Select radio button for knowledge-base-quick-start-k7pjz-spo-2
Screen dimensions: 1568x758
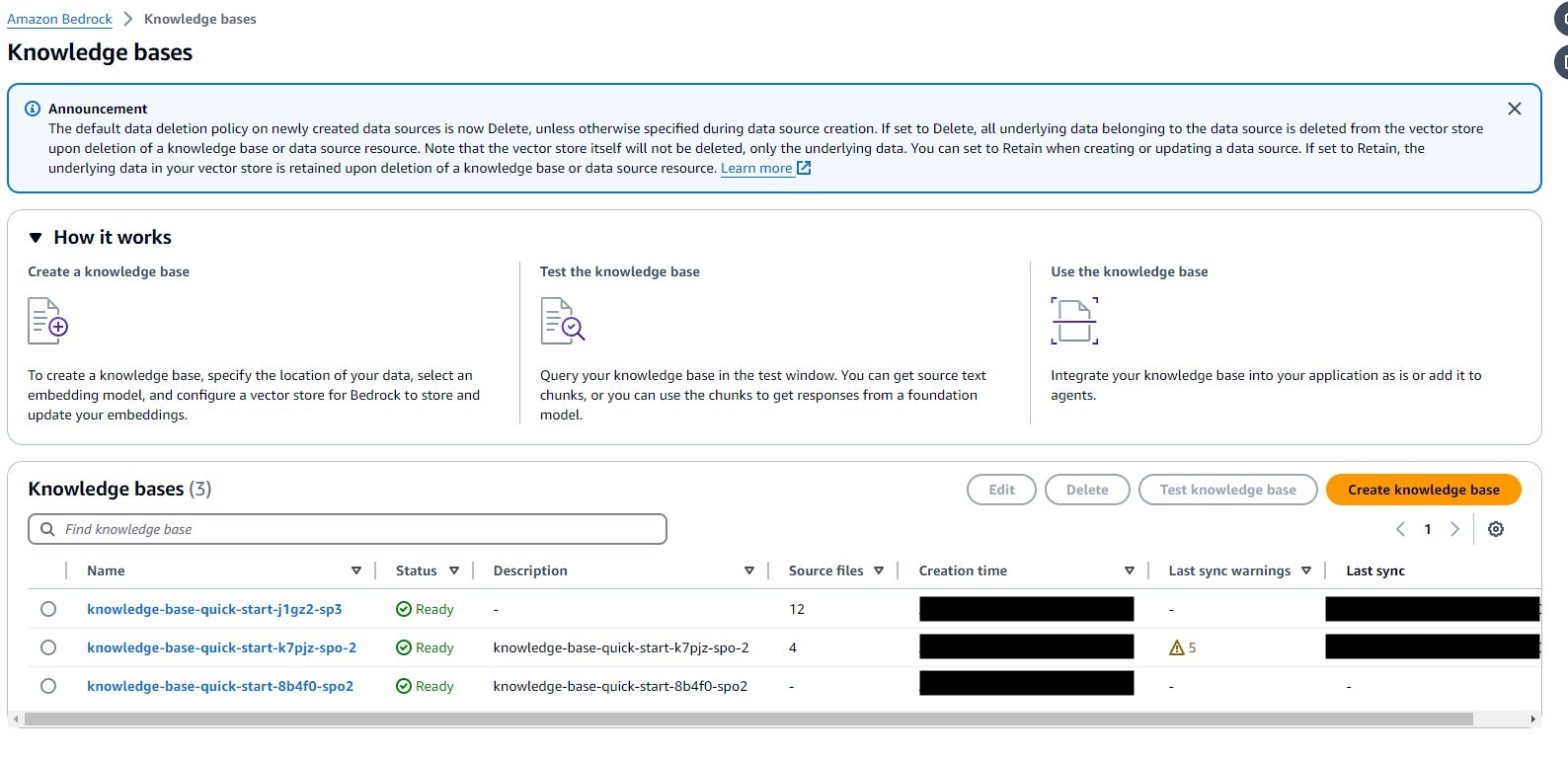[x=48, y=647]
